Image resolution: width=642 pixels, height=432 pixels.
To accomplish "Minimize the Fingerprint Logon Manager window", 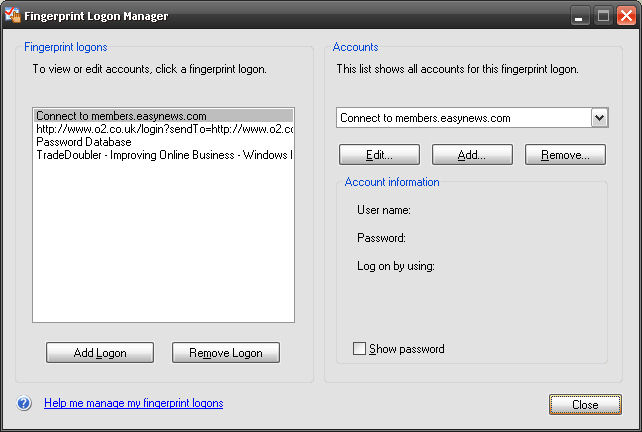I will point(579,16).
